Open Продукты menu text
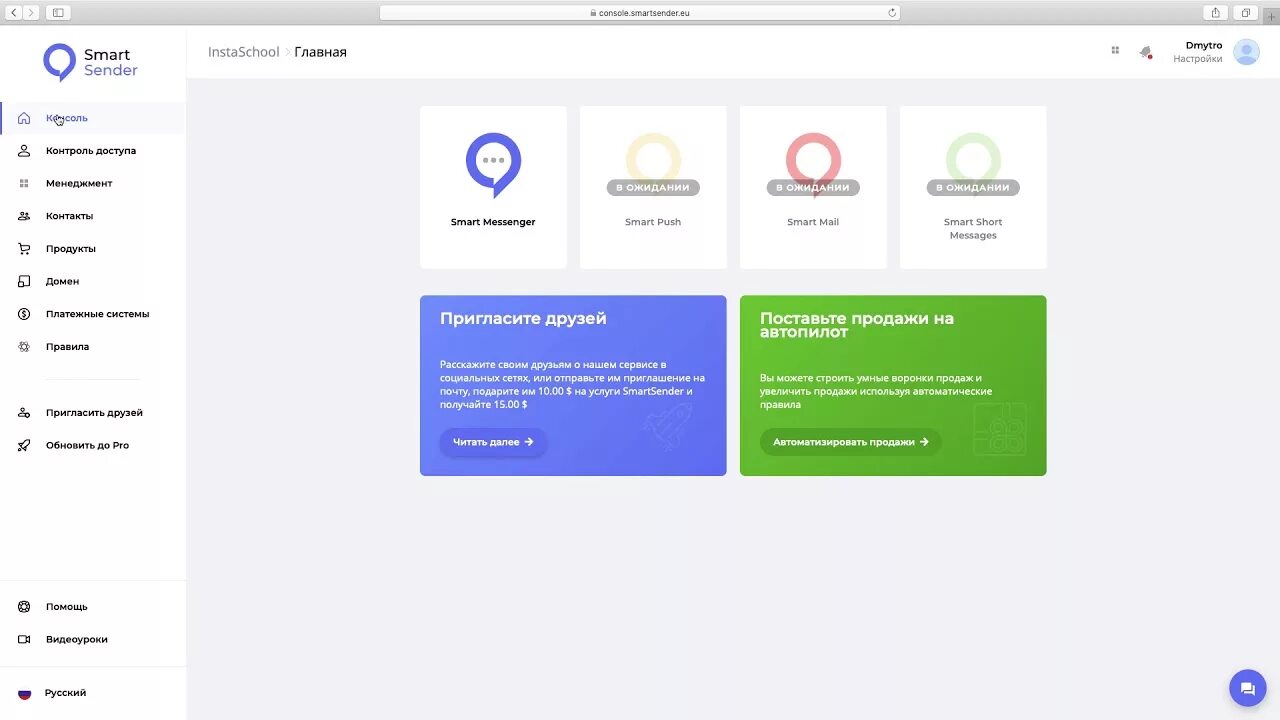 click(71, 249)
